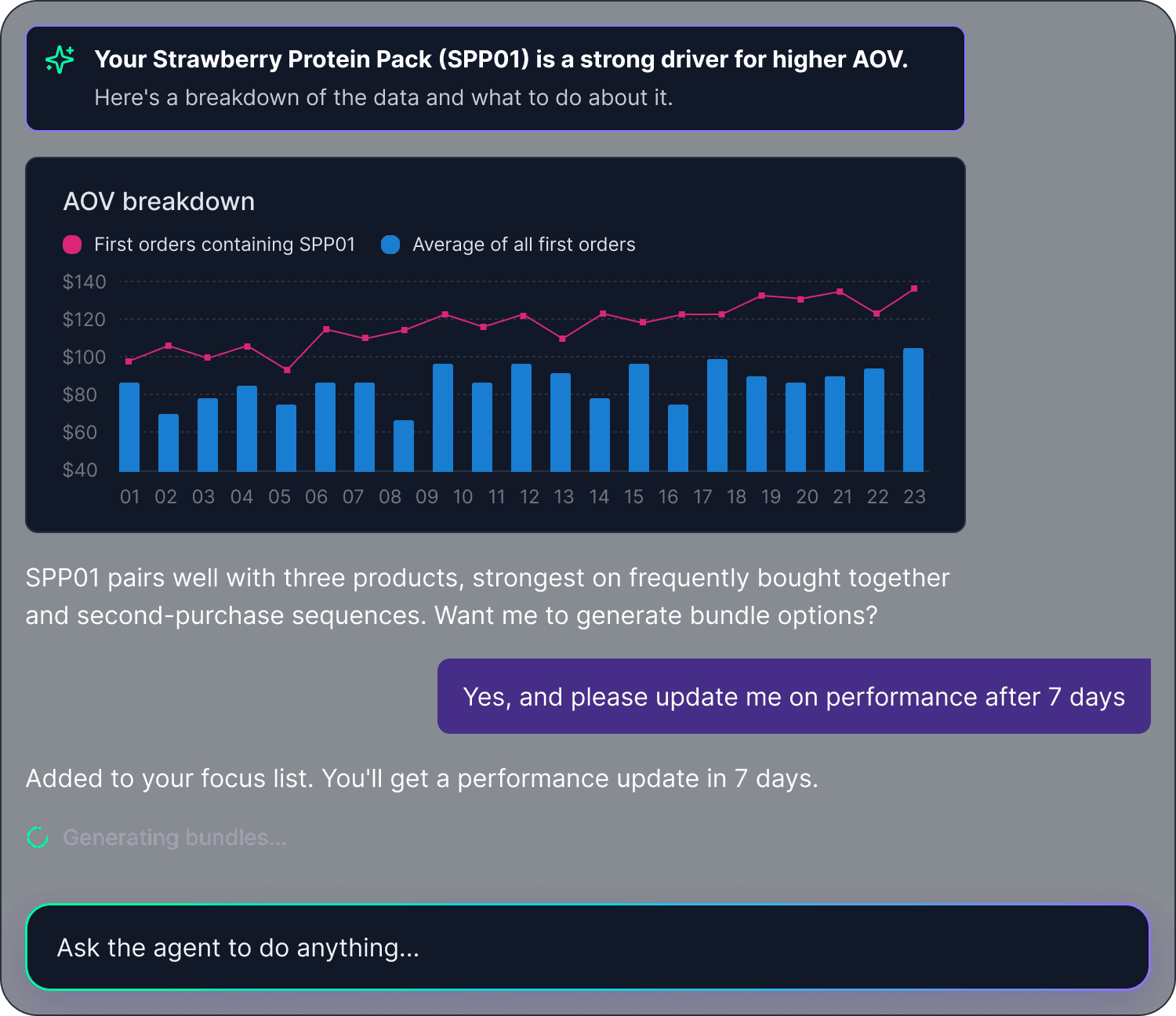Select the pink data point above day 13

click(562, 339)
